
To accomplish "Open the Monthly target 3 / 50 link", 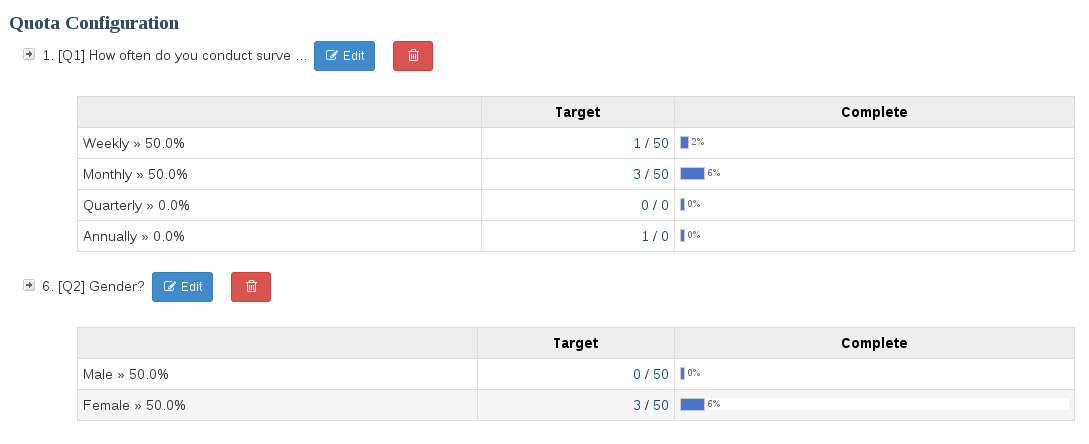I will point(651,174).
